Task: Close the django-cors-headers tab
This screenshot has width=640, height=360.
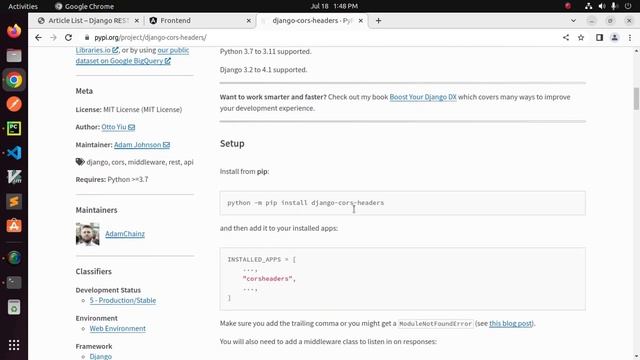Action: (x=360, y=20)
